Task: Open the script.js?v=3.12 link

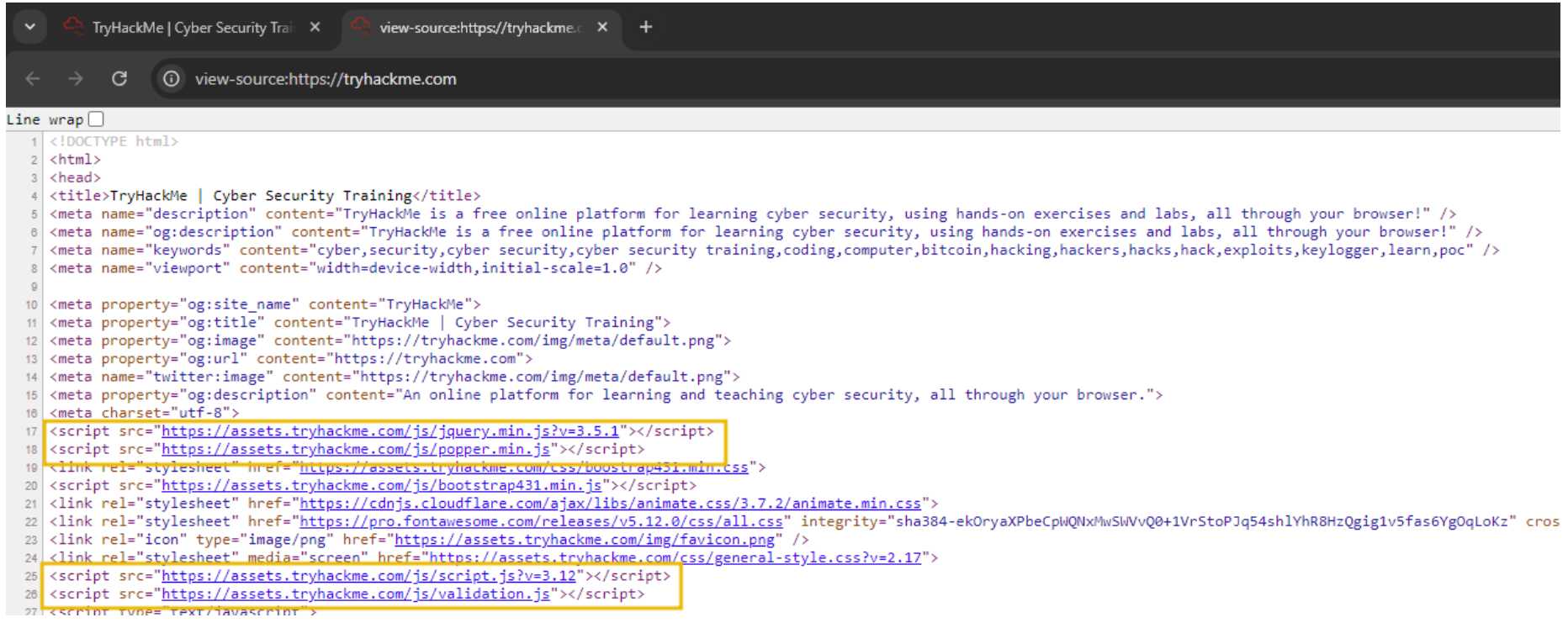Action: (x=369, y=576)
